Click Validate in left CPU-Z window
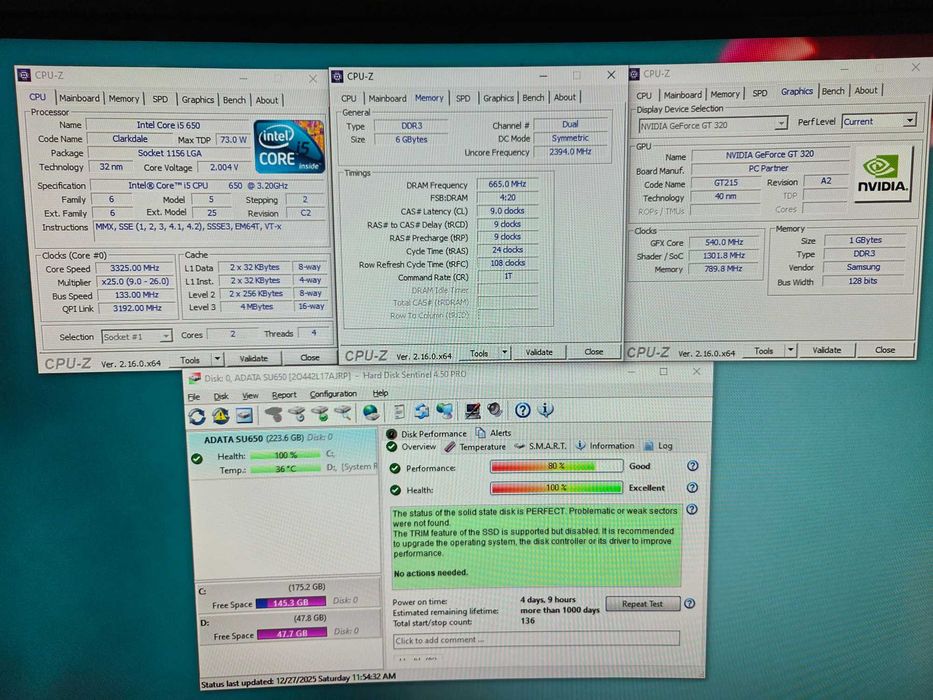The height and width of the screenshot is (700, 933). pyautogui.click(x=253, y=358)
